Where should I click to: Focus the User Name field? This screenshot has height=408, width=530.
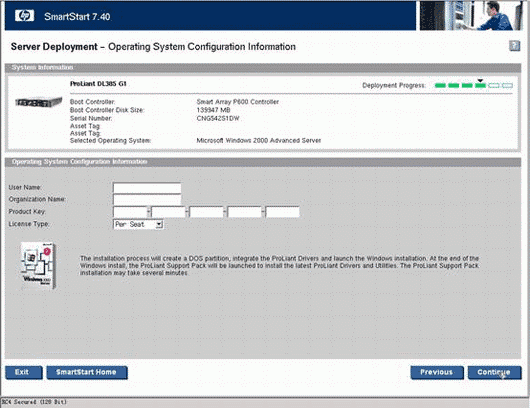pyautogui.click(x=147, y=188)
